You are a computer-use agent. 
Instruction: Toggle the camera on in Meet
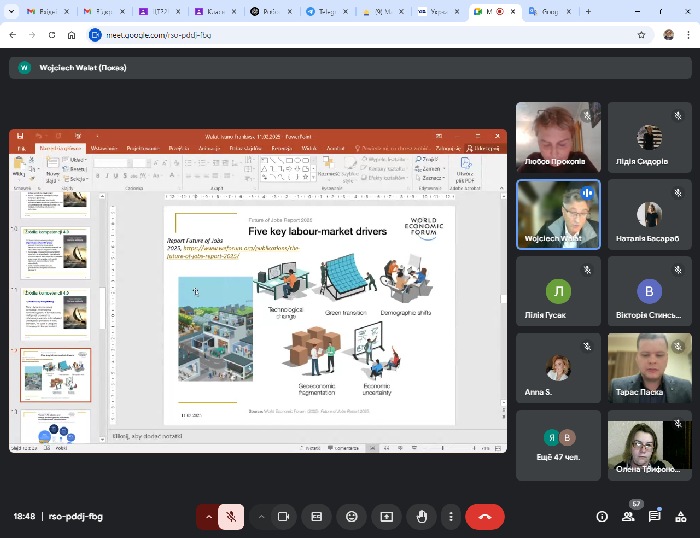coord(283,517)
